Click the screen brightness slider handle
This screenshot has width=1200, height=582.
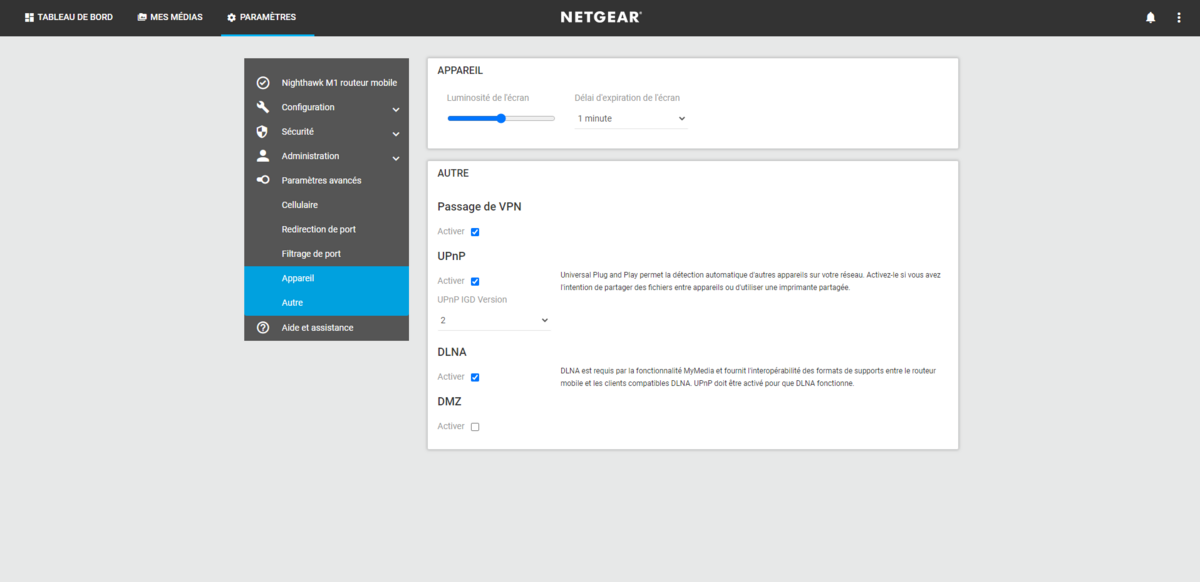click(501, 118)
